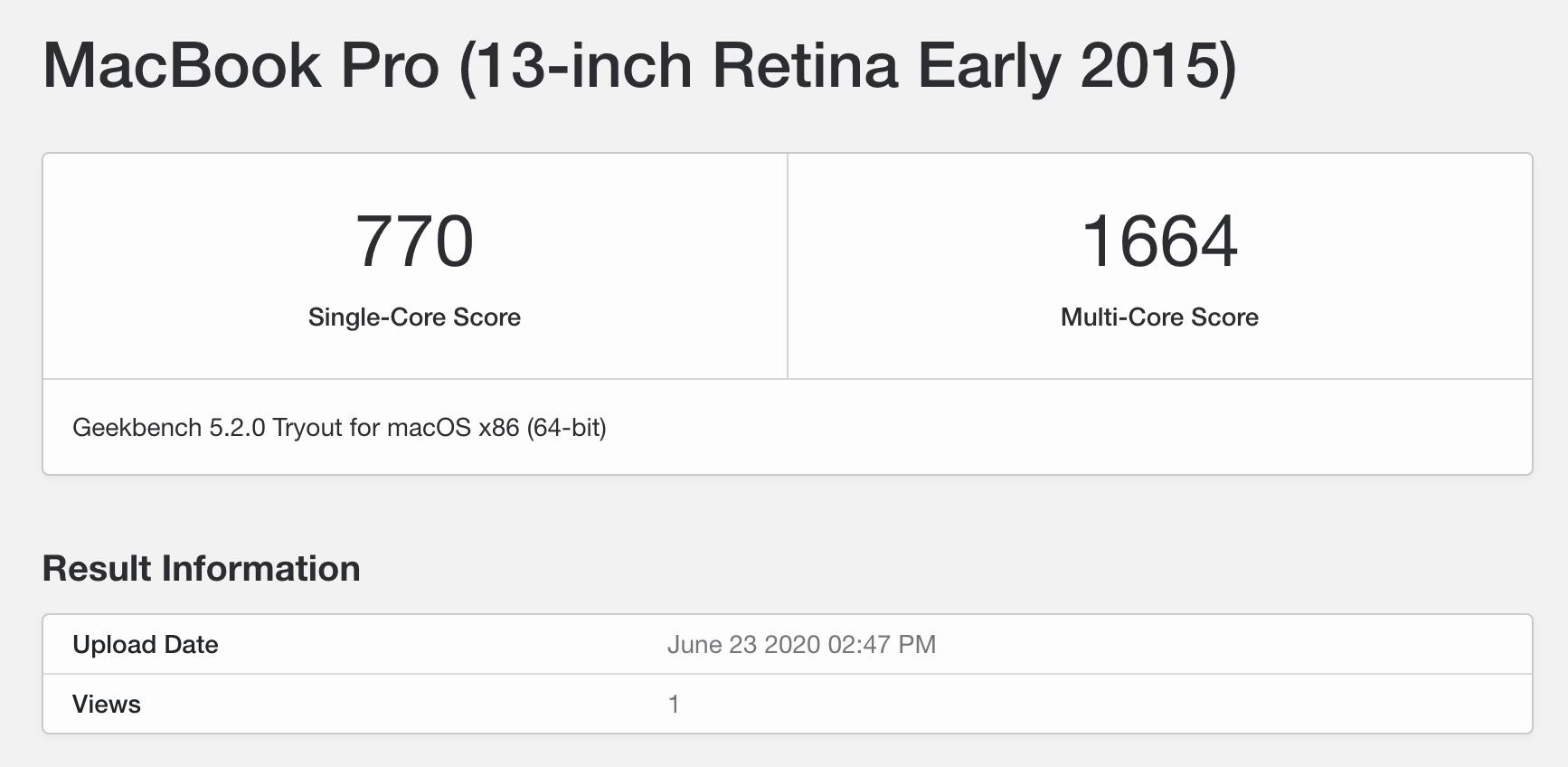Screen dimensions: 1568x767
Task: Click the word "Retina" in the heading
Action: 805,66
